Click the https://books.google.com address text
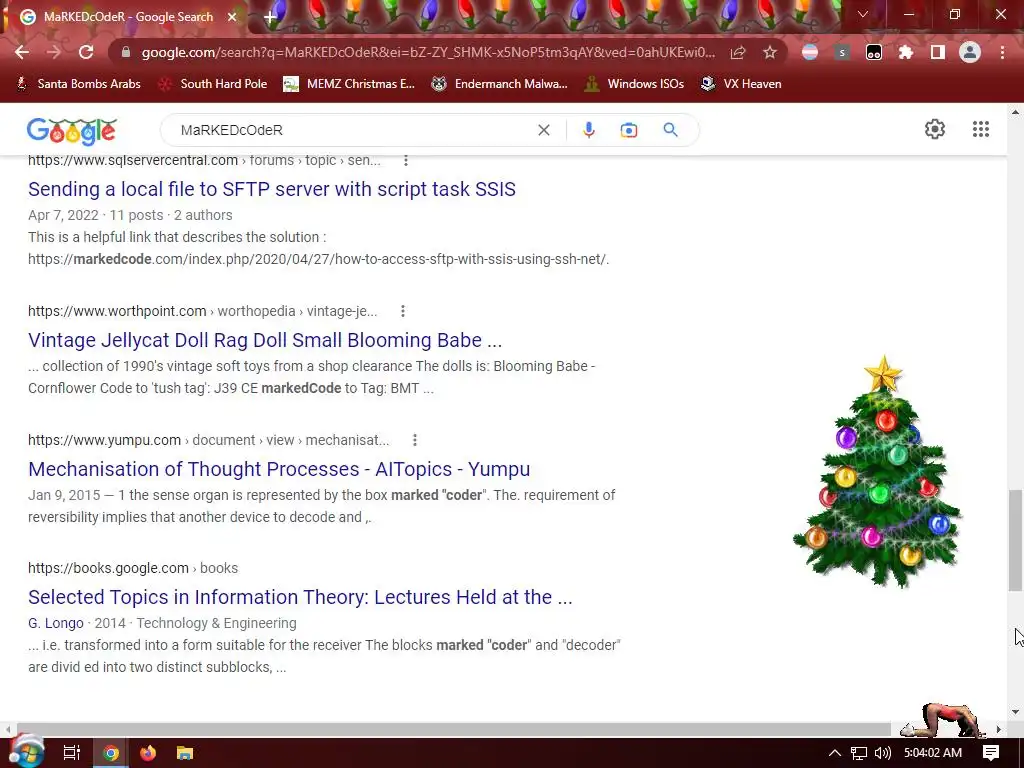This screenshot has width=1024, height=768. coord(108,568)
